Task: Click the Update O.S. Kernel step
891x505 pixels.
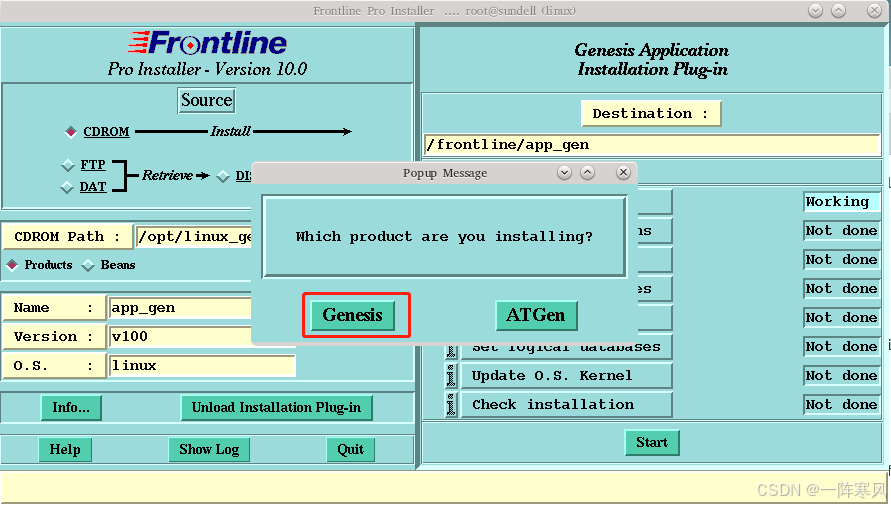Action: tap(566, 376)
